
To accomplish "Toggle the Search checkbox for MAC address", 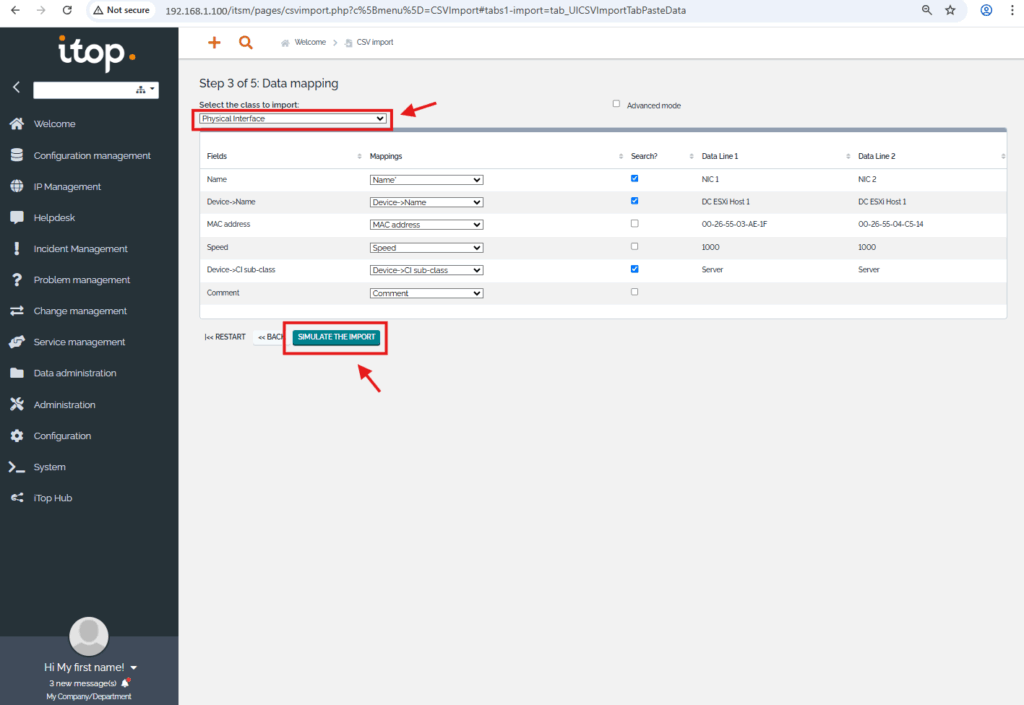I will 635,224.
